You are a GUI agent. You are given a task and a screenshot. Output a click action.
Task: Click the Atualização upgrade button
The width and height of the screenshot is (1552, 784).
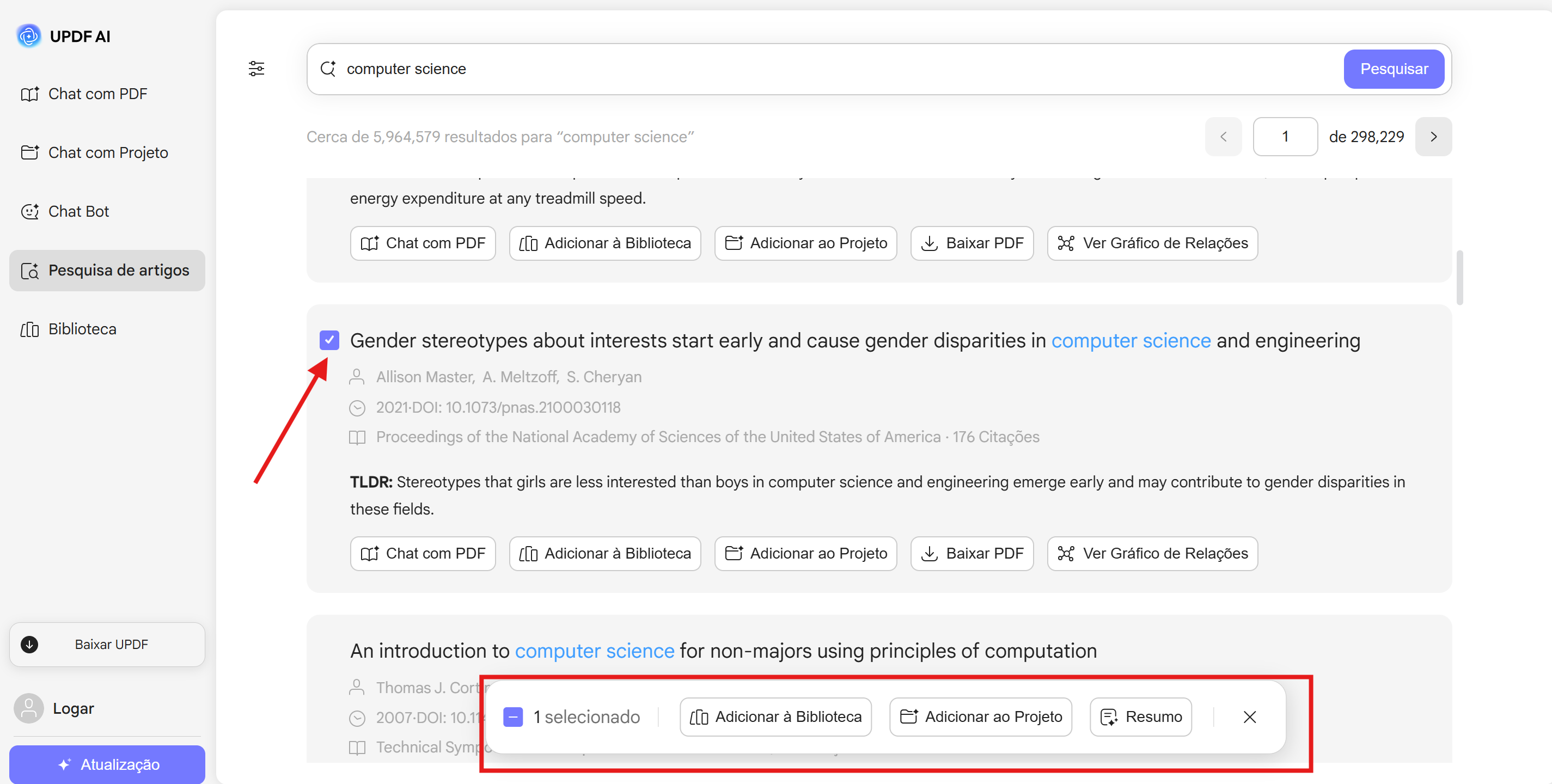107,764
